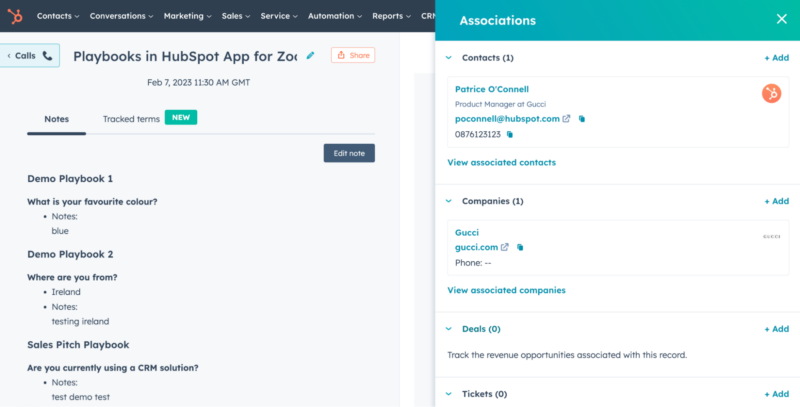800x407 pixels.
Task: Open the Gucci company record
Action: [x=467, y=232]
